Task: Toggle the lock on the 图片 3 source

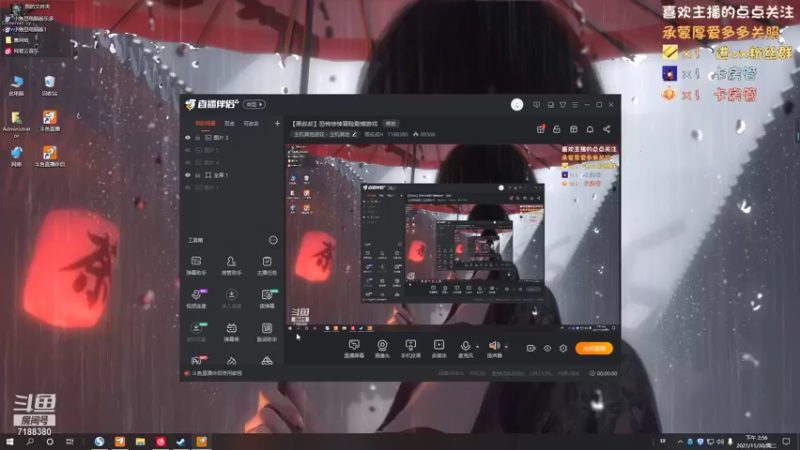Action: click(x=197, y=138)
